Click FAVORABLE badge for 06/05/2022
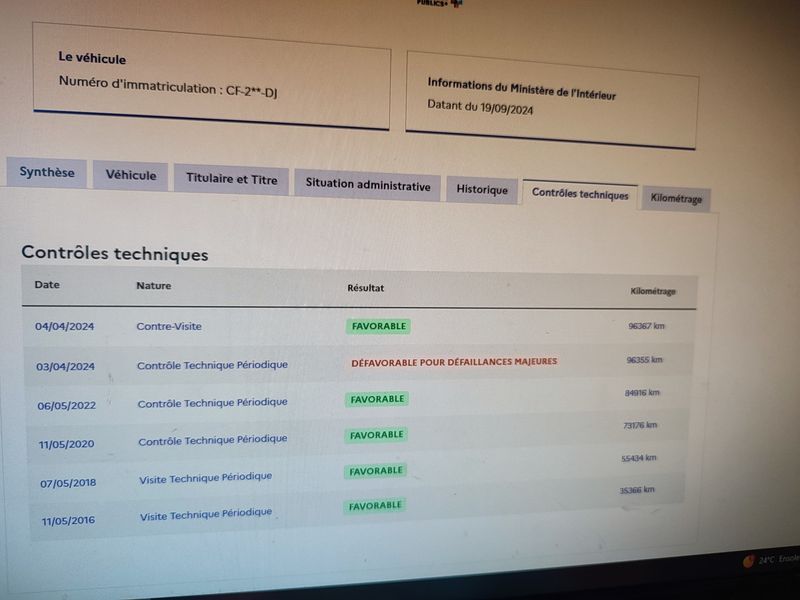The image size is (800, 600). click(x=377, y=399)
